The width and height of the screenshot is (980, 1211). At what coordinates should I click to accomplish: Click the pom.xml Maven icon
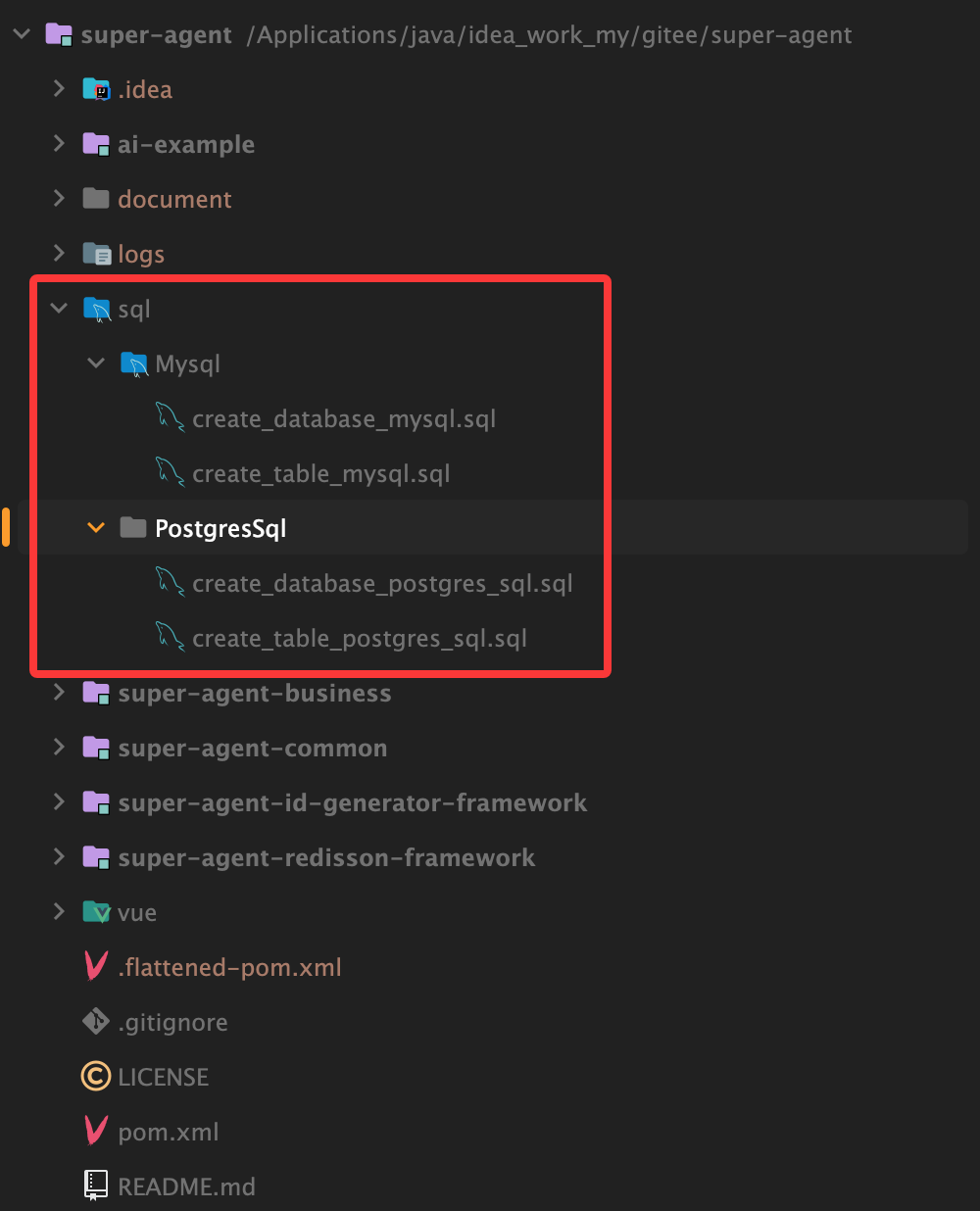pos(96,1132)
